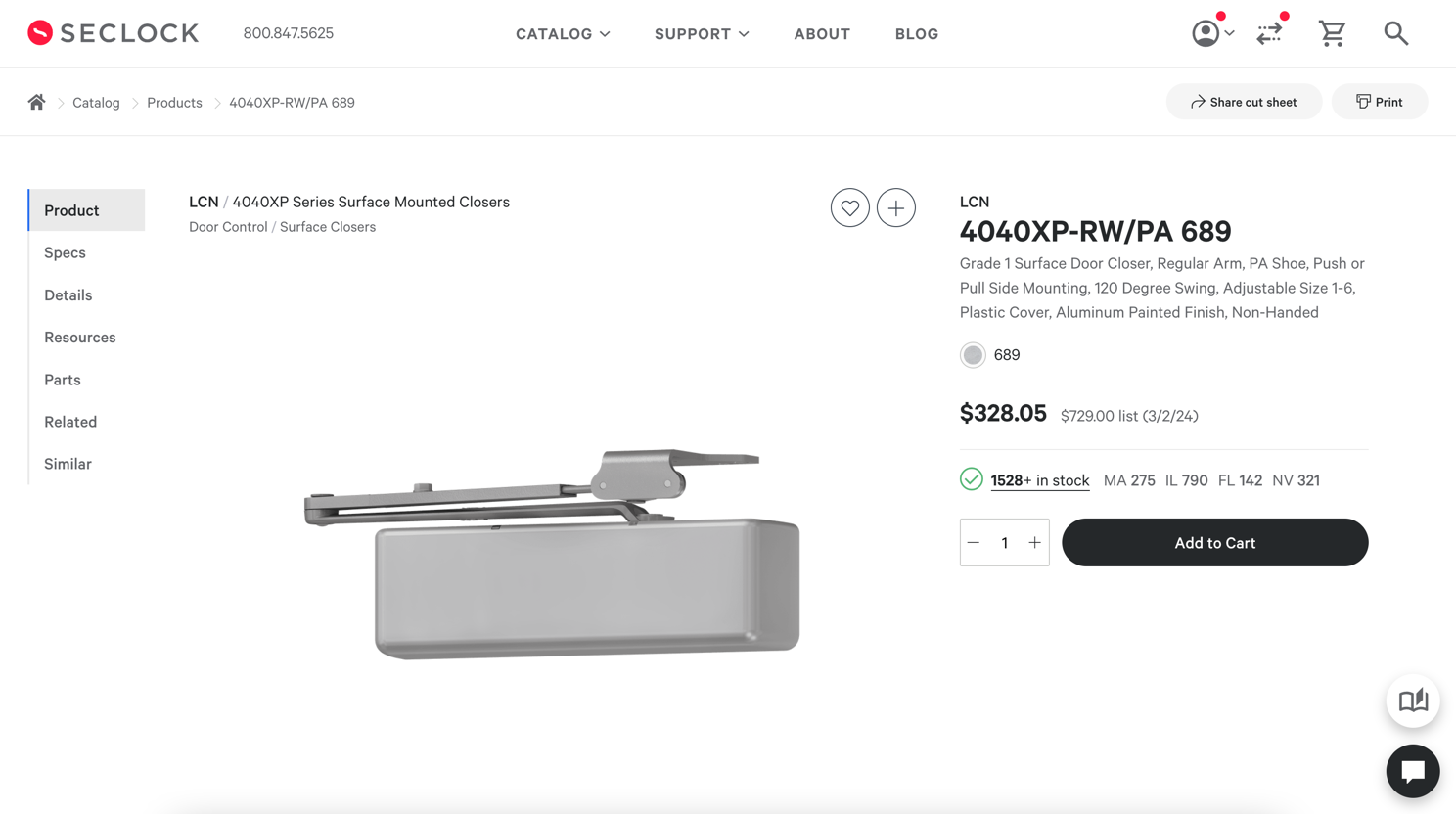Click the plus circle add-to-list icon

(895, 207)
